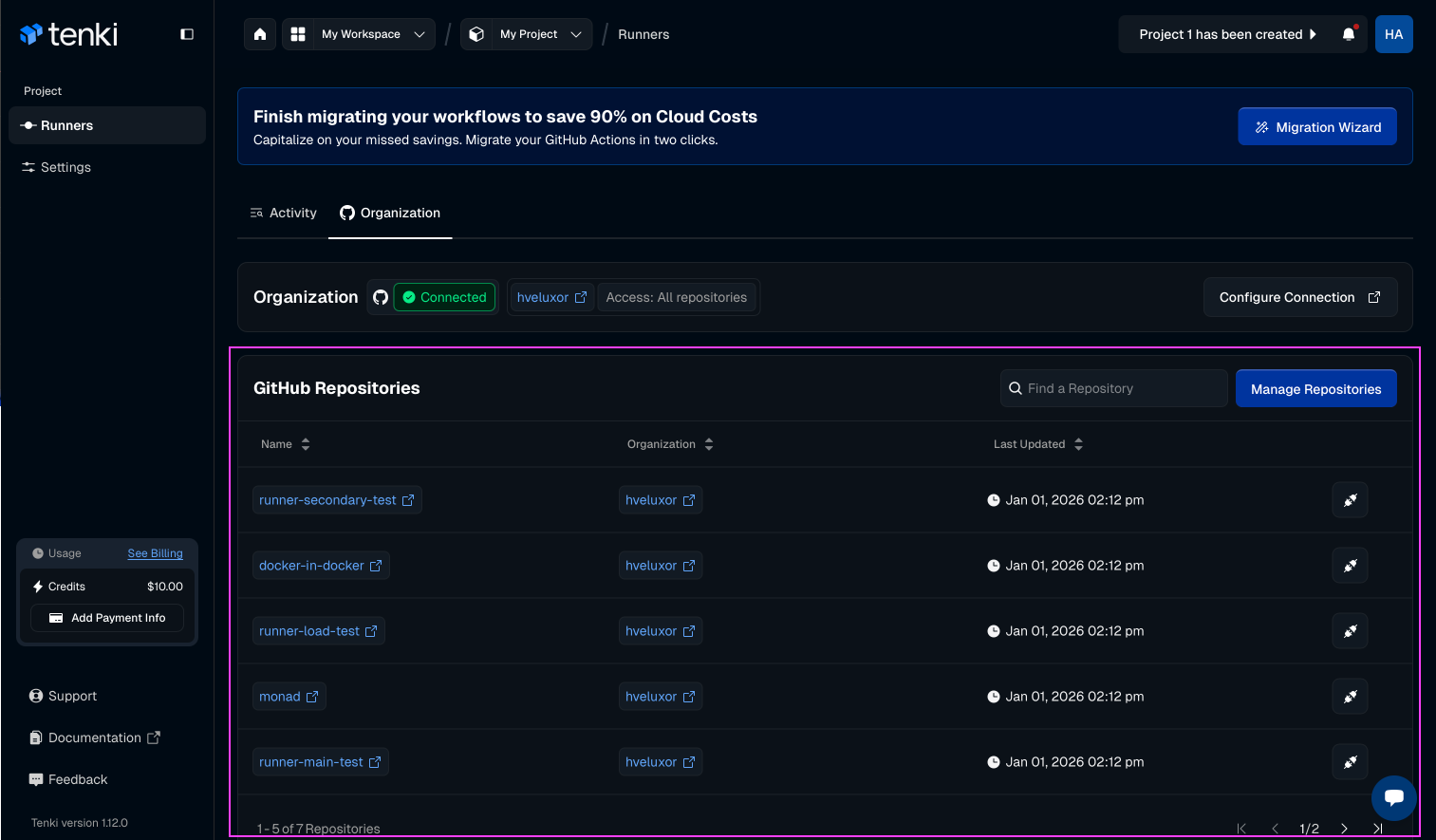Click connect icon for runner-secondary-test
This screenshot has height=840, width=1436.
(1350, 500)
